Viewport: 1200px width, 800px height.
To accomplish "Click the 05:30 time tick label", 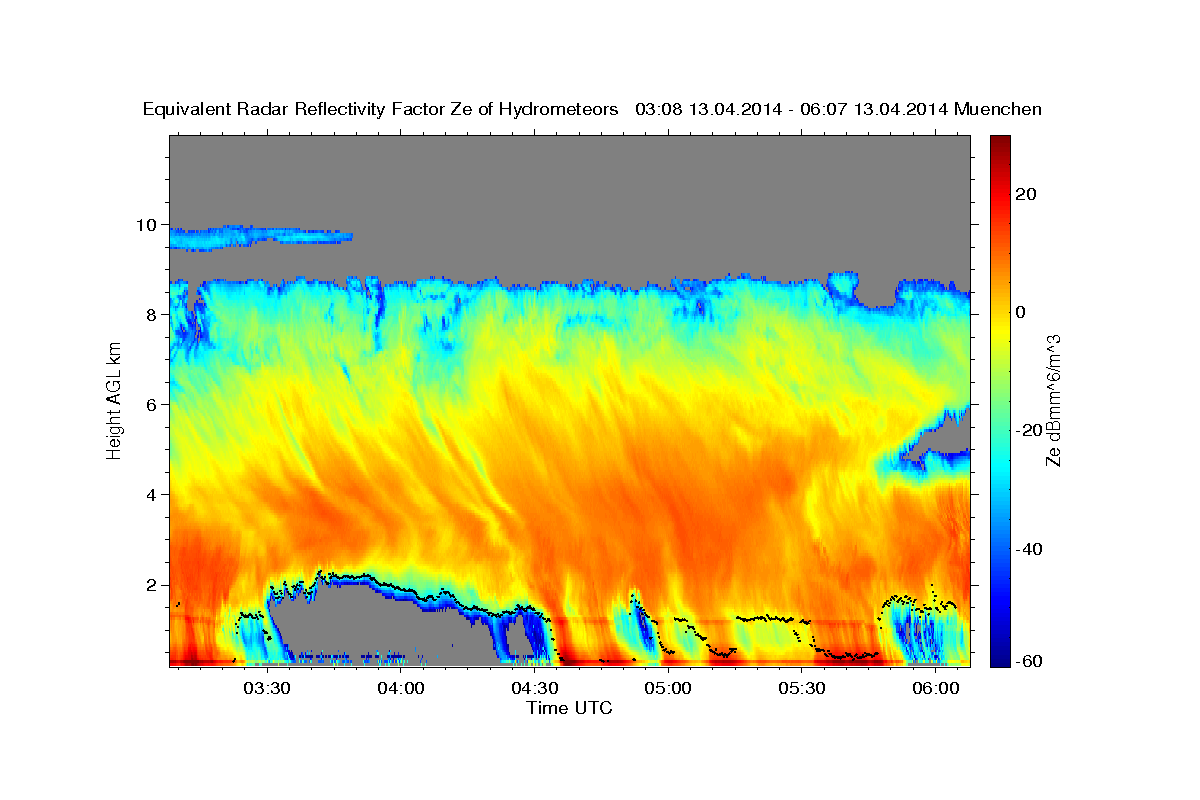I will (801, 689).
